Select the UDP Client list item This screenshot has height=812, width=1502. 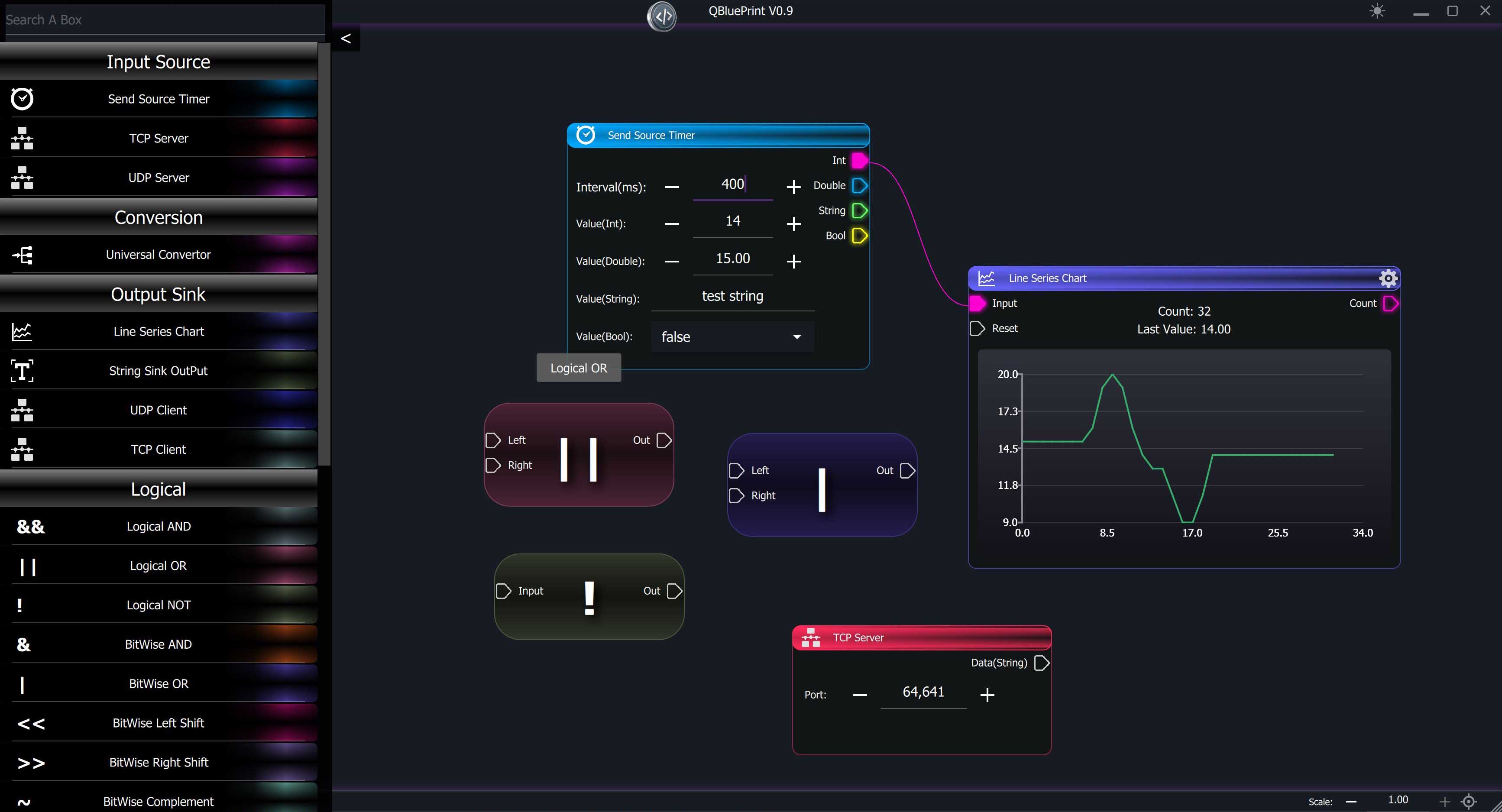coord(158,411)
